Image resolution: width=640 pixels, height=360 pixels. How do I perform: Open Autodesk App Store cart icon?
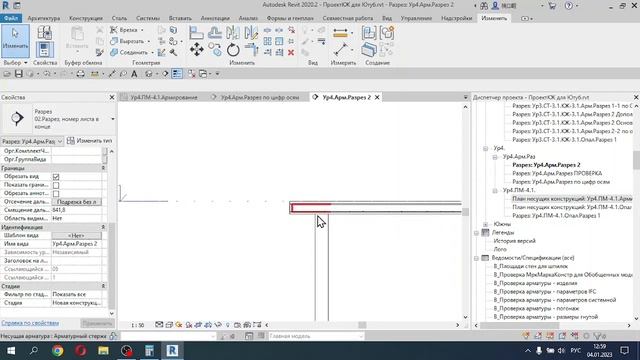552,6
